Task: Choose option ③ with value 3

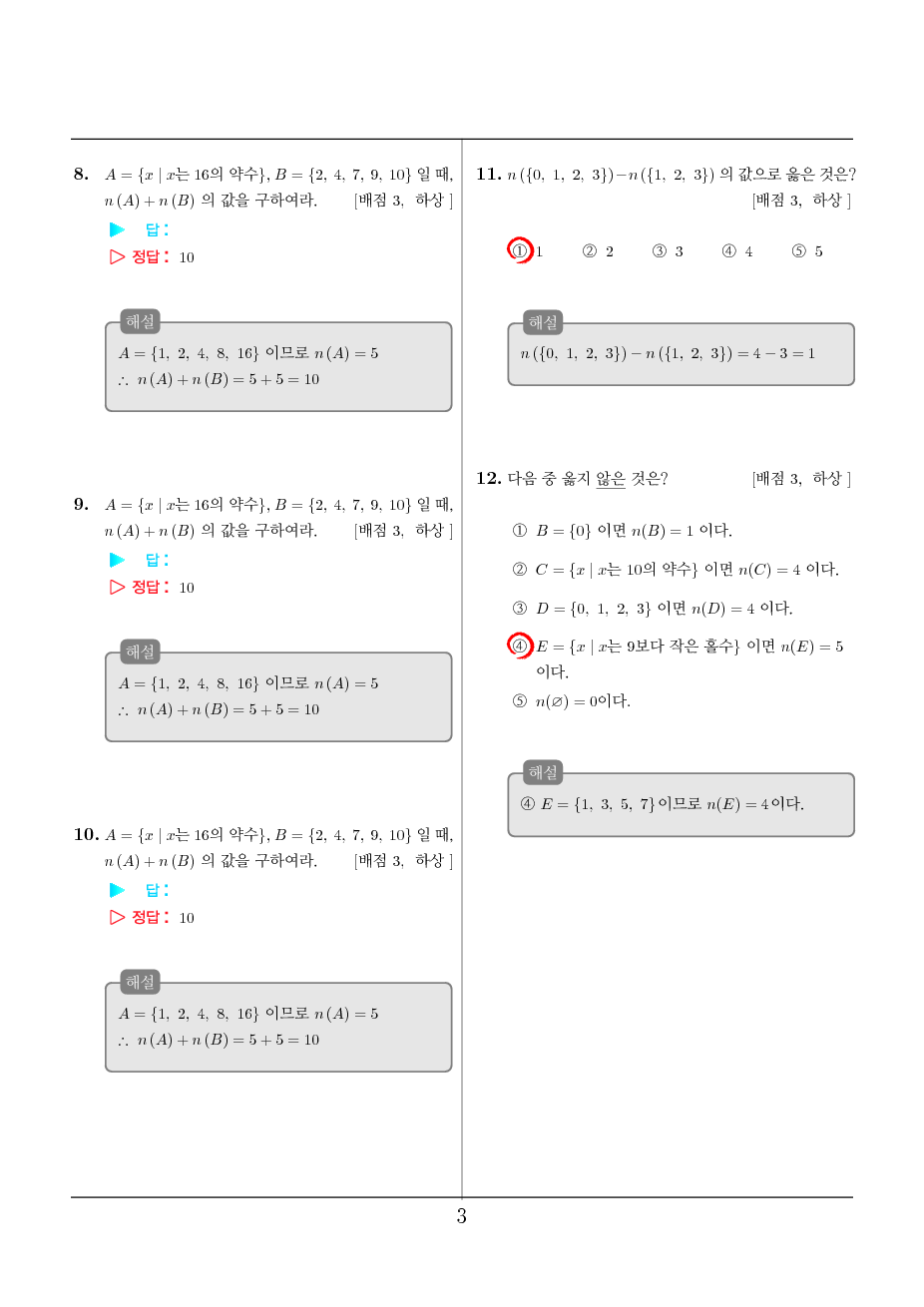Action: [x=668, y=251]
